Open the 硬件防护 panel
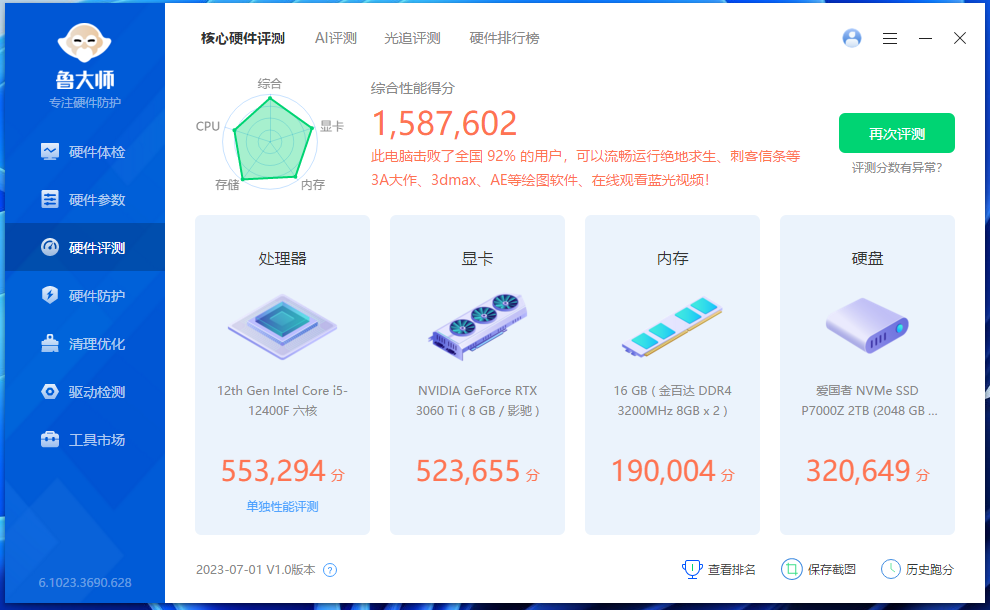The image size is (990, 610). tap(85, 295)
